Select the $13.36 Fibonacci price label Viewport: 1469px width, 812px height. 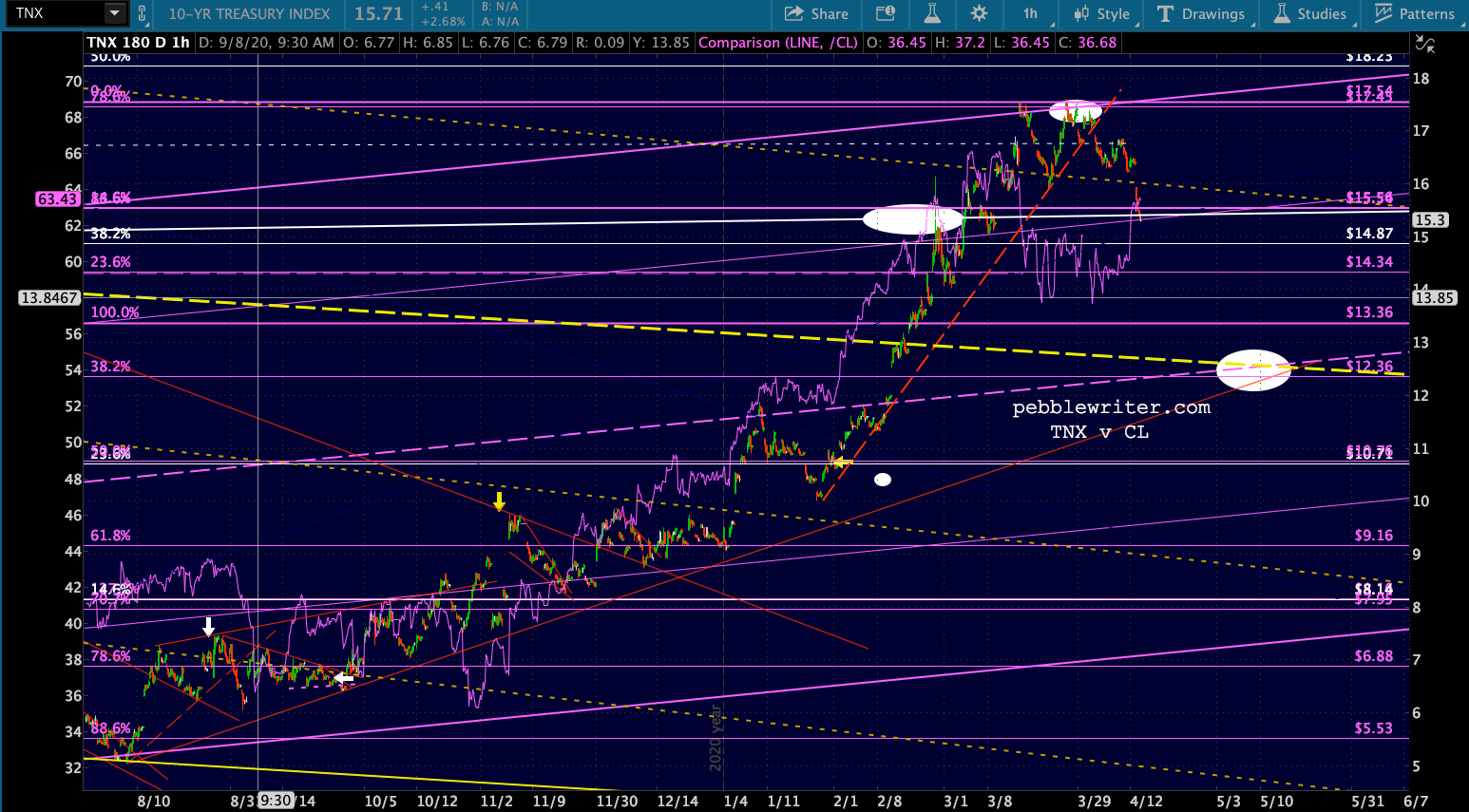tap(1369, 312)
